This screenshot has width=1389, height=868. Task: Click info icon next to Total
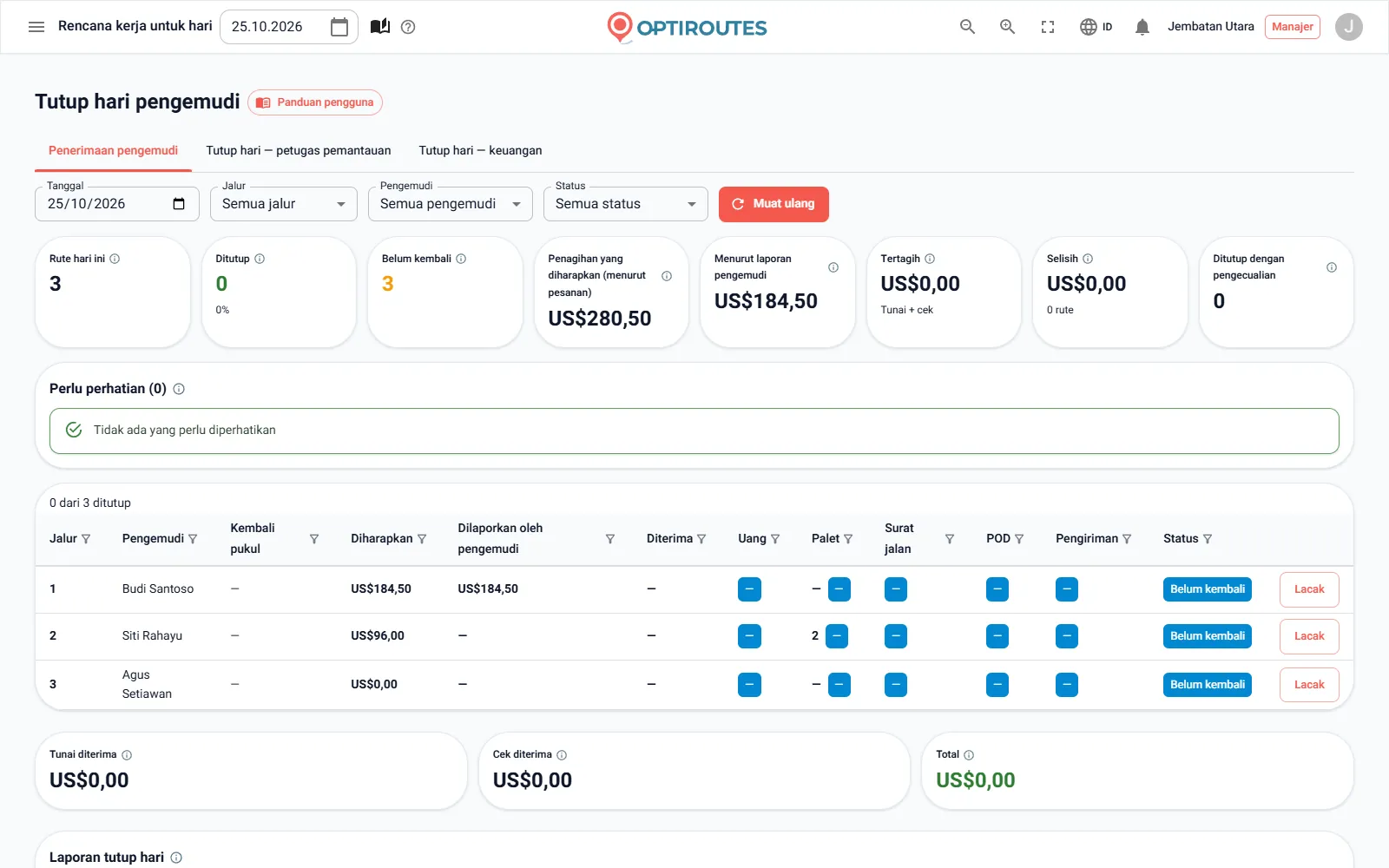pyautogui.click(x=969, y=755)
